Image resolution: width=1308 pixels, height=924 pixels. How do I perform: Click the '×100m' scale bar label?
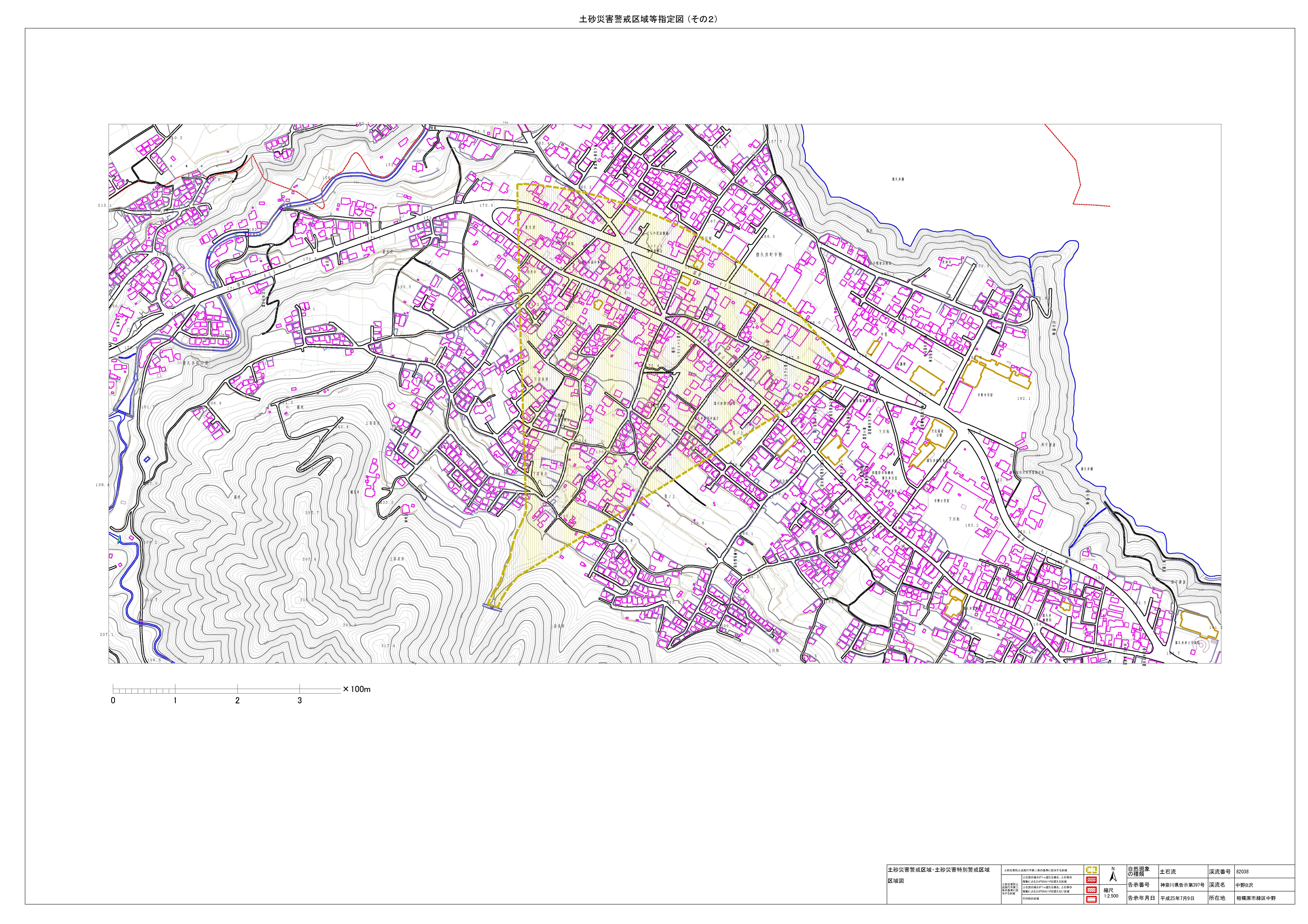pyautogui.click(x=357, y=689)
